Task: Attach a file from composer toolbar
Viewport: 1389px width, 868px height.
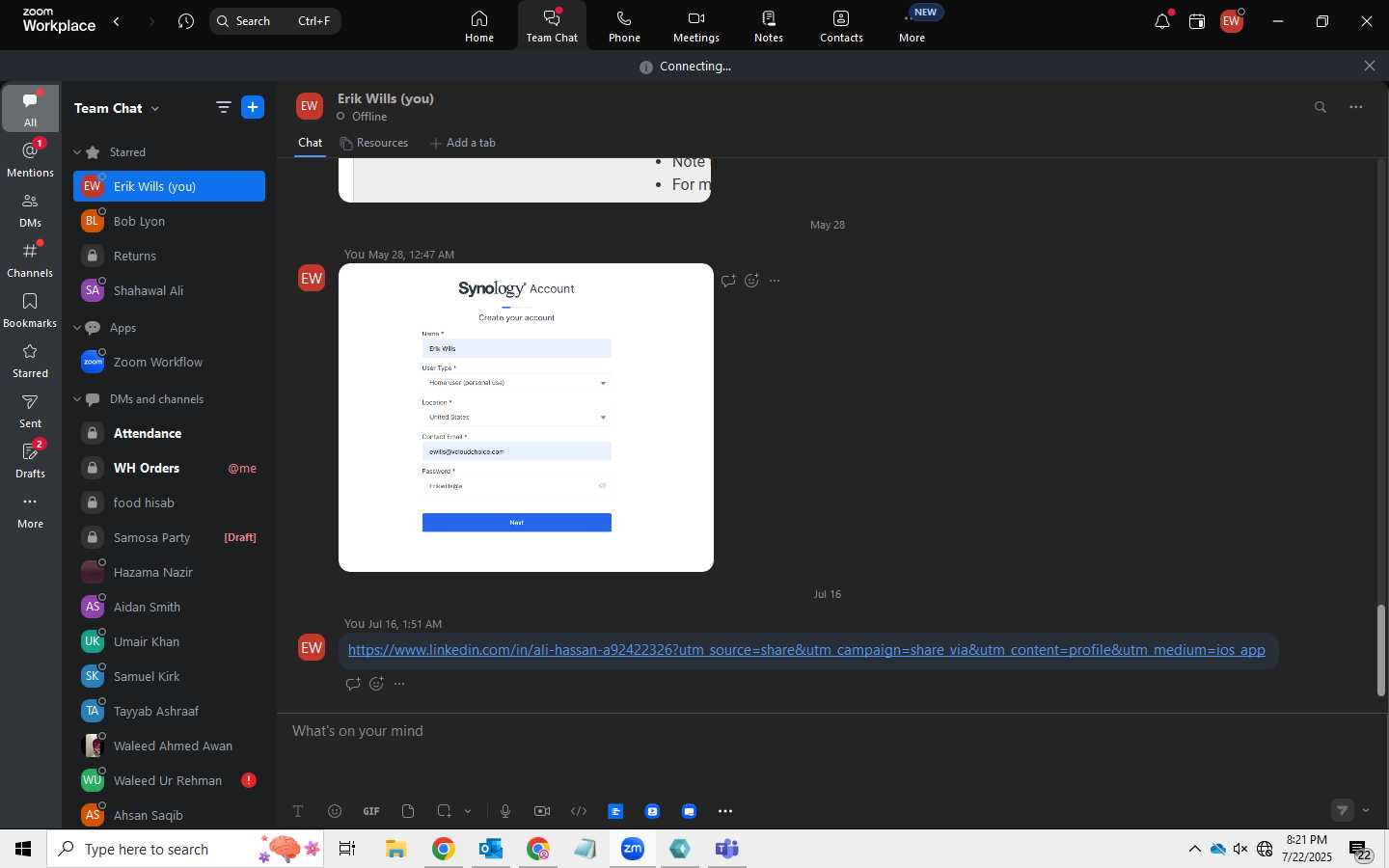Action: (408, 811)
